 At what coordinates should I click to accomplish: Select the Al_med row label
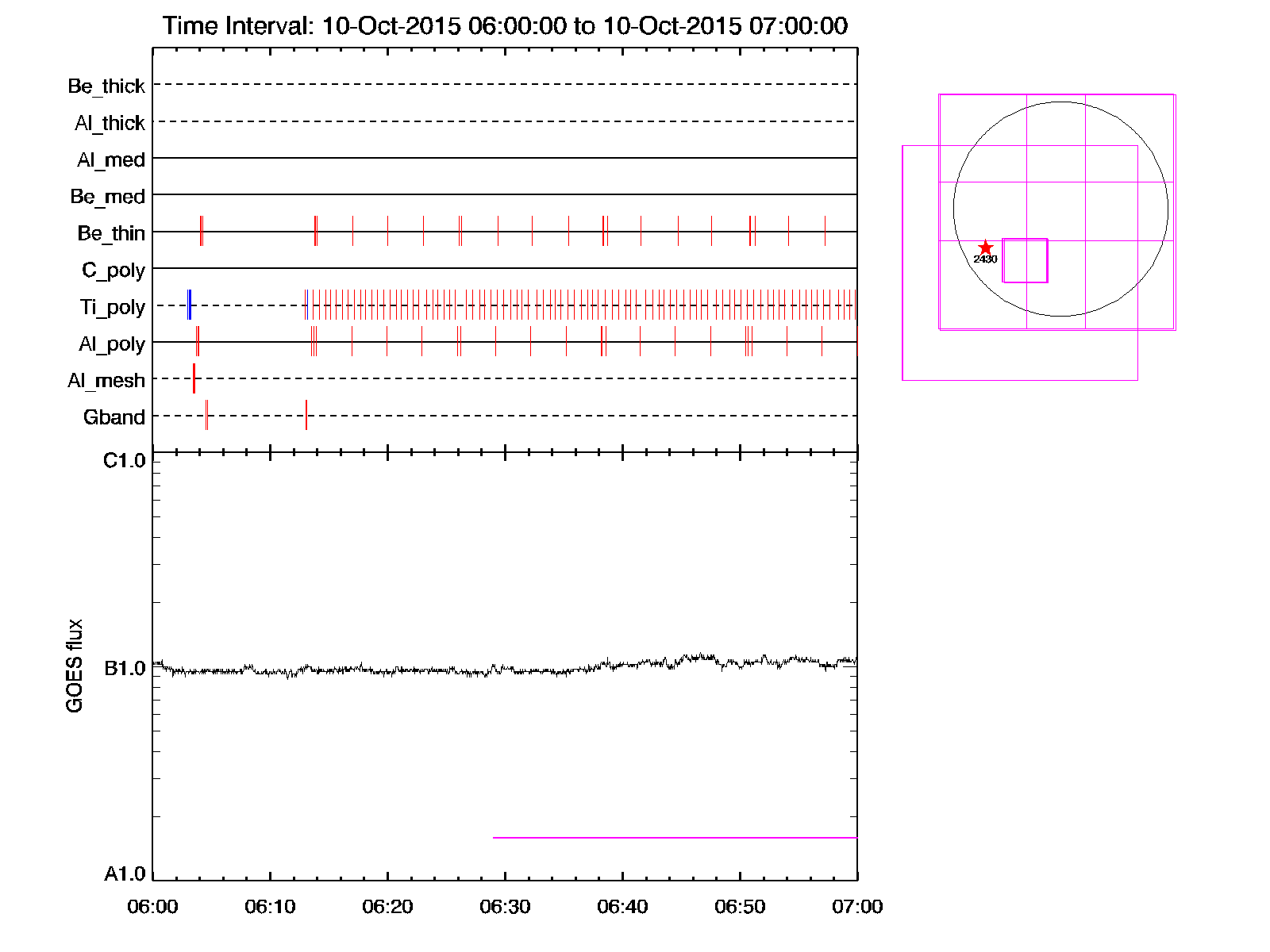tap(110, 159)
